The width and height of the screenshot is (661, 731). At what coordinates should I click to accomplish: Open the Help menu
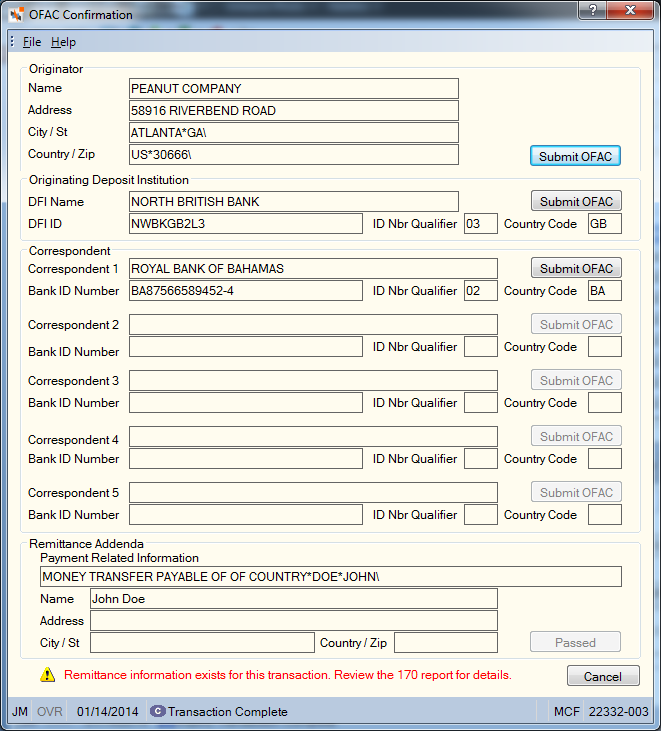pyautogui.click(x=63, y=42)
